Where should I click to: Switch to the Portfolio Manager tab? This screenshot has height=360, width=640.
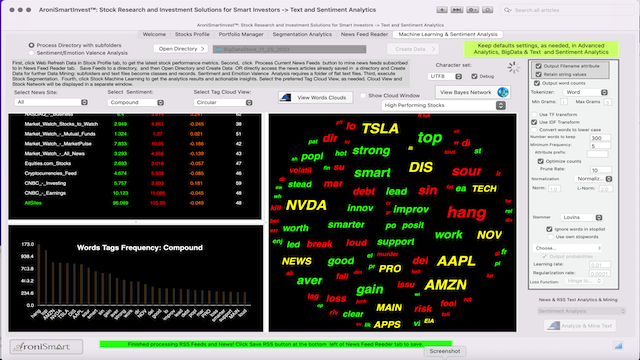pyautogui.click(x=241, y=34)
